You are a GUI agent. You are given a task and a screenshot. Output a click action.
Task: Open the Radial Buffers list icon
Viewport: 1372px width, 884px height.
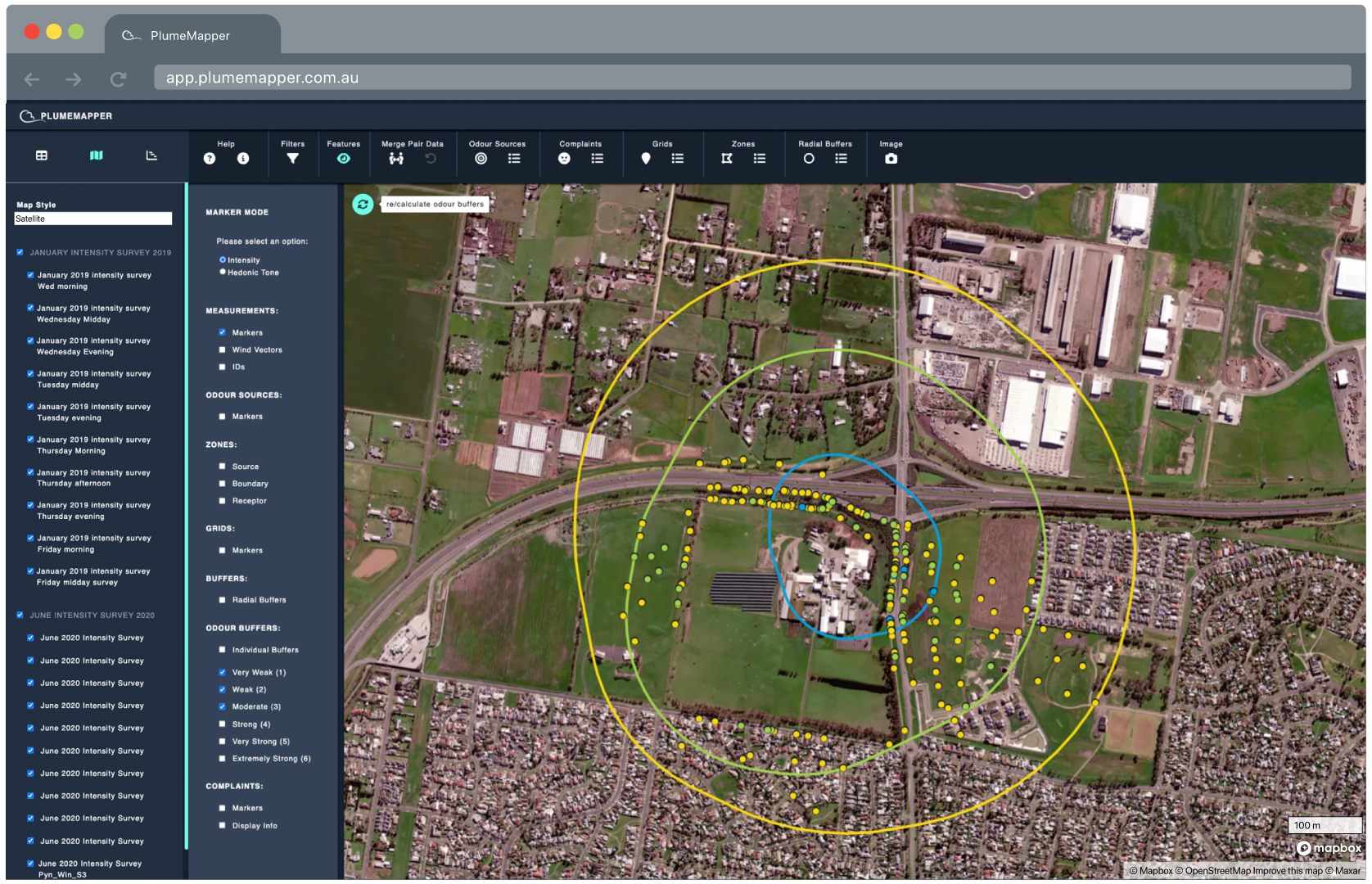pos(841,159)
